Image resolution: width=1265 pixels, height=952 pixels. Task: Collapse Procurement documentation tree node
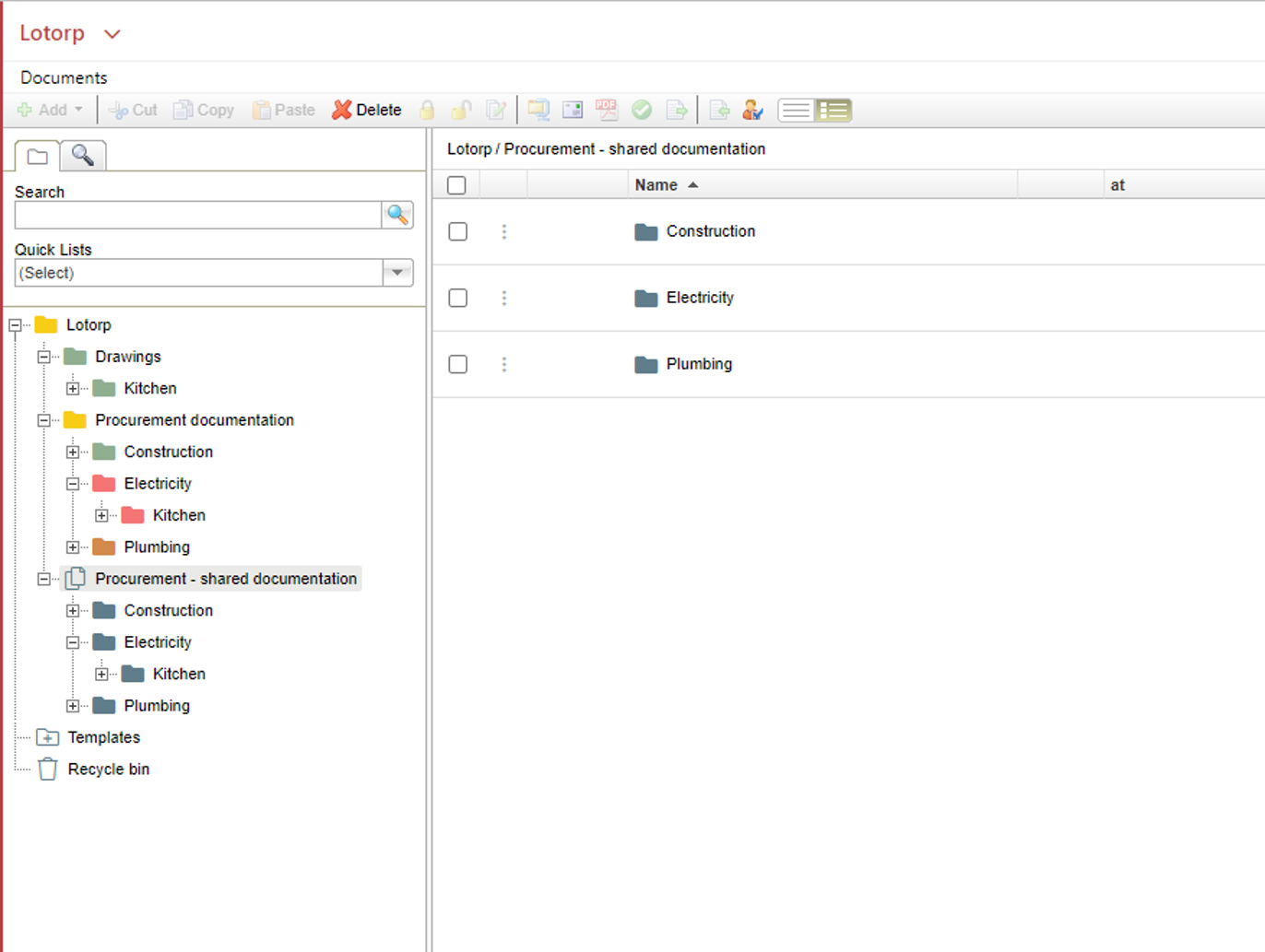(x=43, y=420)
